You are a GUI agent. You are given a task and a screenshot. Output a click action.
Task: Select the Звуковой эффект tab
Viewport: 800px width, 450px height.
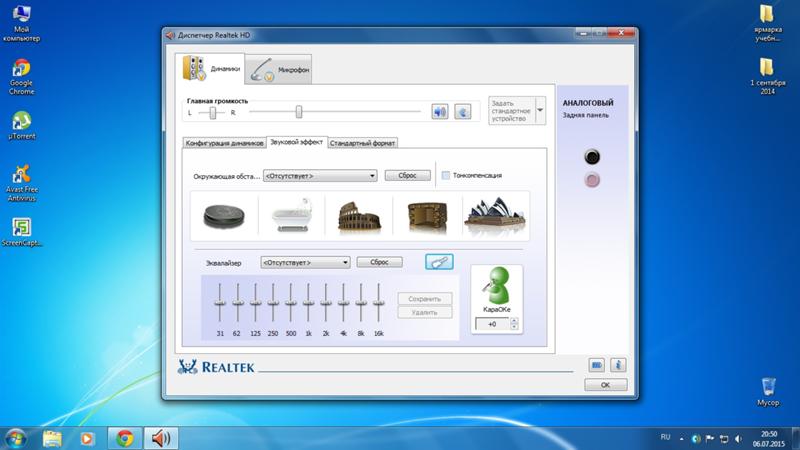tap(296, 142)
